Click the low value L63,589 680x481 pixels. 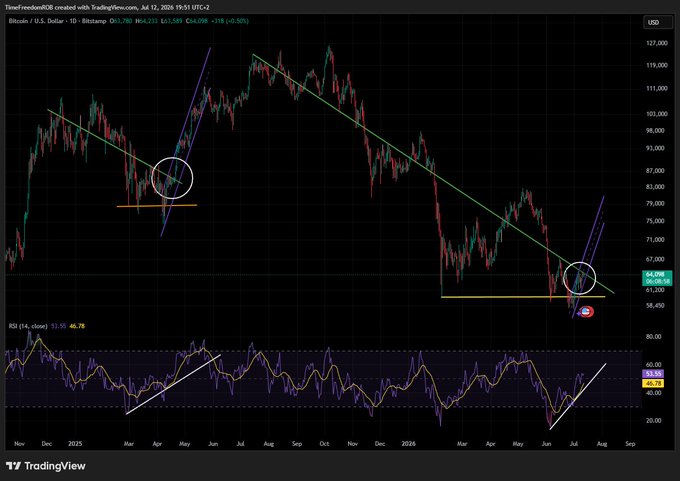click(171, 21)
